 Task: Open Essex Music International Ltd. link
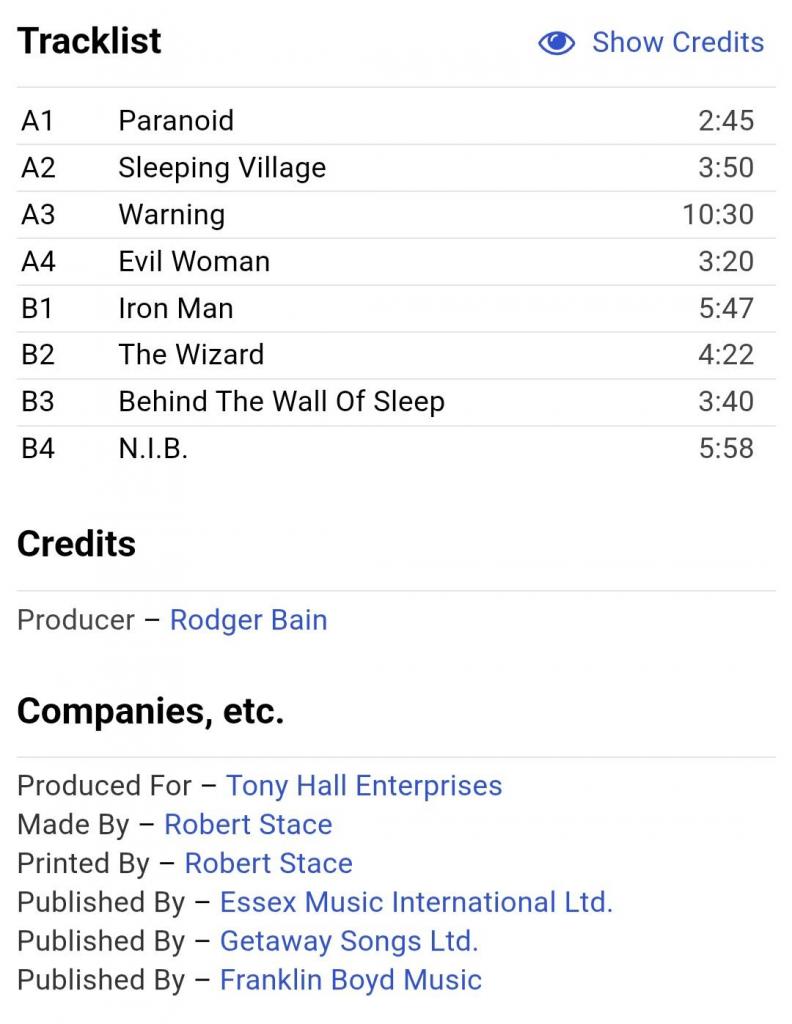[x=416, y=902]
